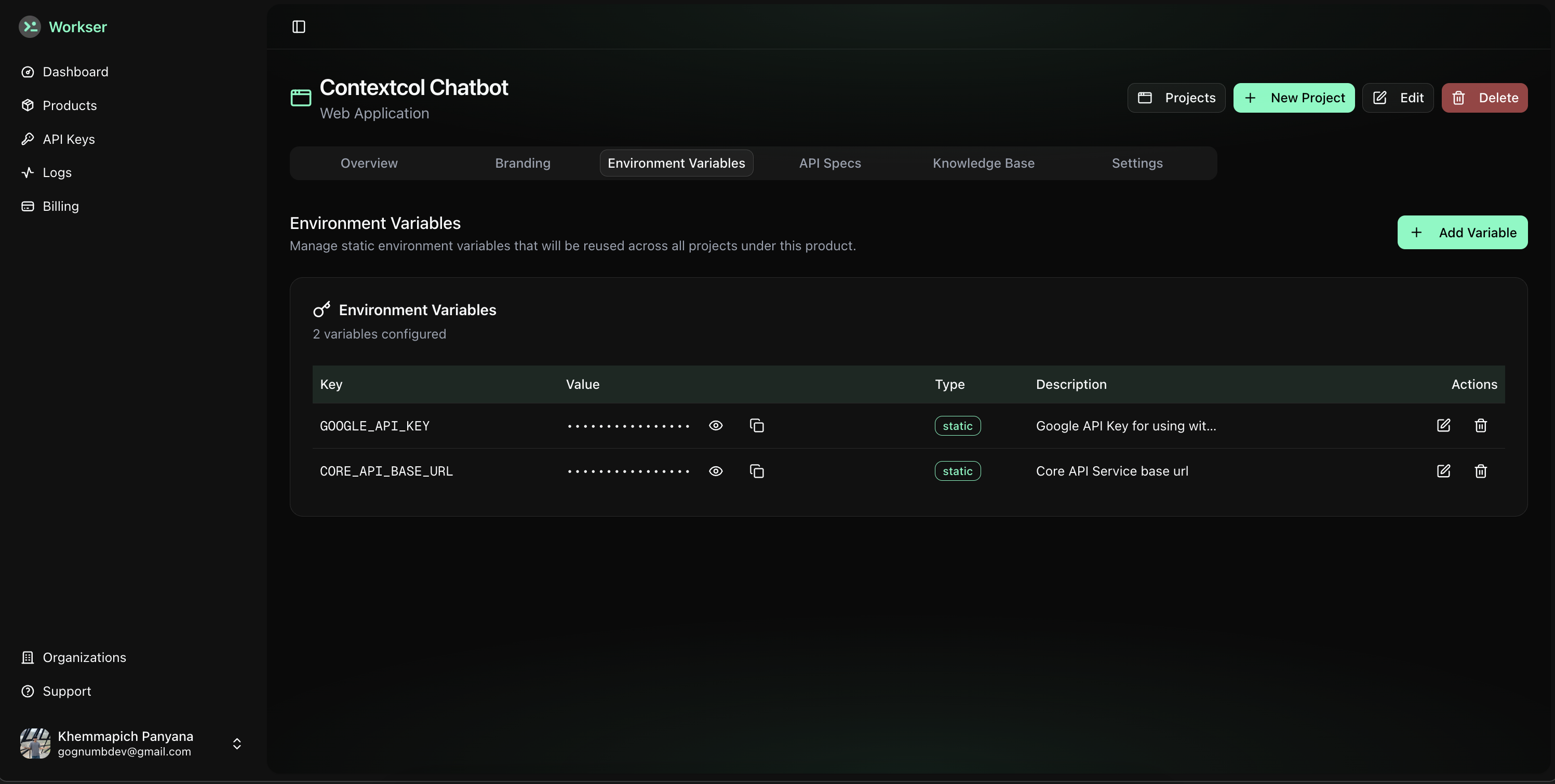The width and height of the screenshot is (1555, 784).
Task: Edit the GOOGLE_API_KEY variable
Action: [x=1444, y=426]
